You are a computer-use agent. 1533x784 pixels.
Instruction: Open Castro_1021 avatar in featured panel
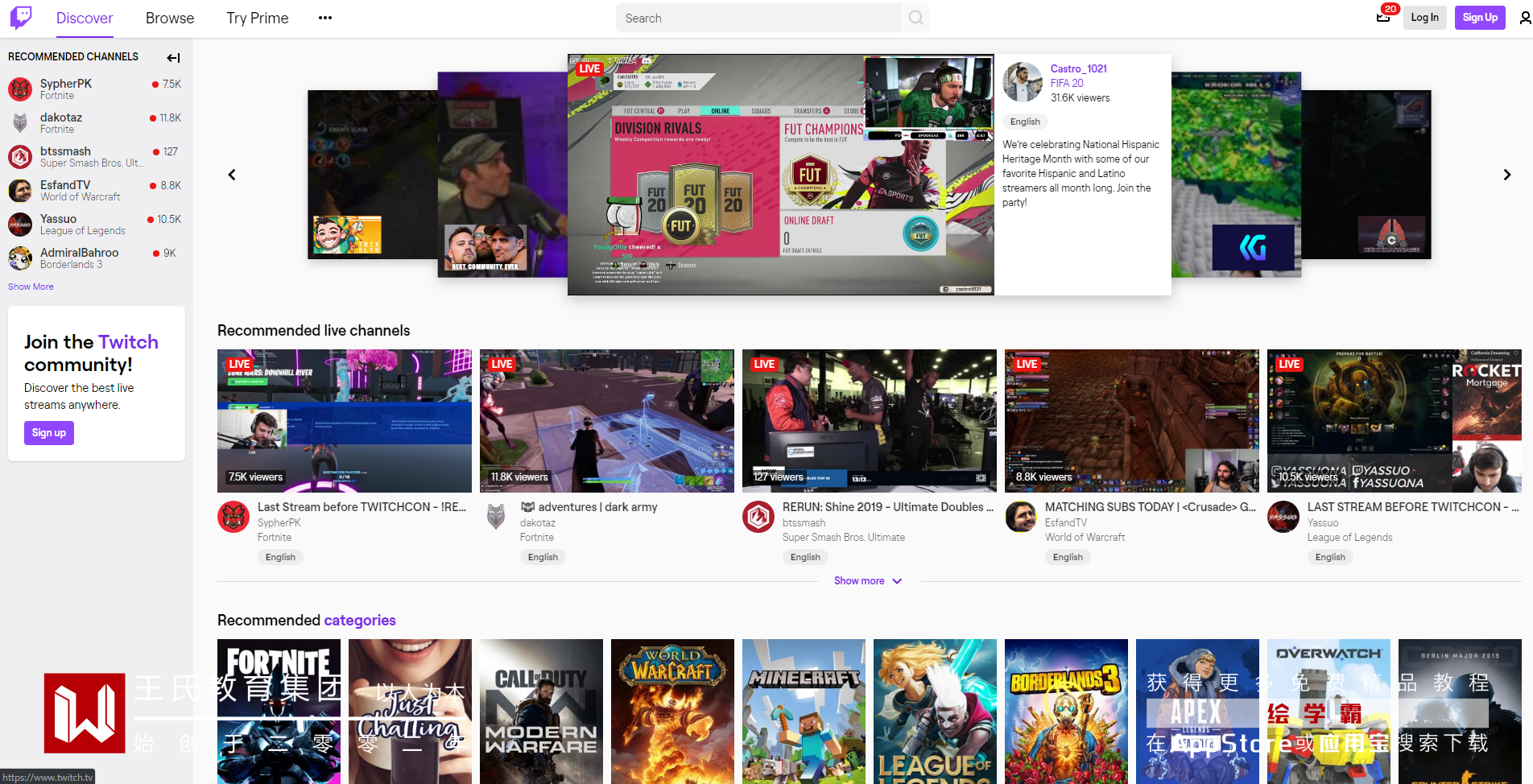click(1023, 82)
